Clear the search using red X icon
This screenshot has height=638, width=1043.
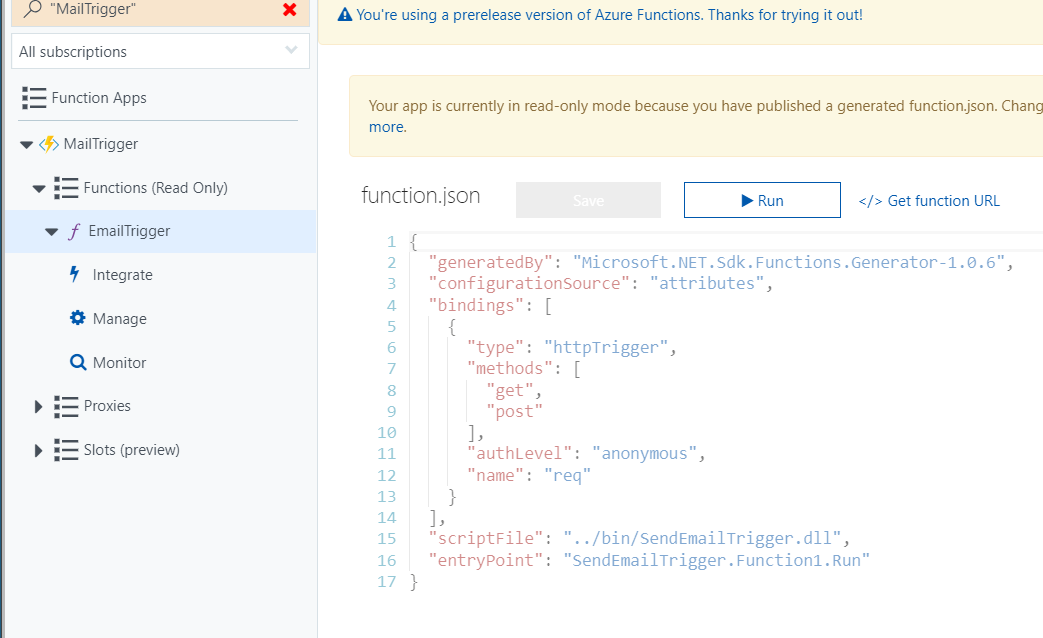click(x=289, y=12)
